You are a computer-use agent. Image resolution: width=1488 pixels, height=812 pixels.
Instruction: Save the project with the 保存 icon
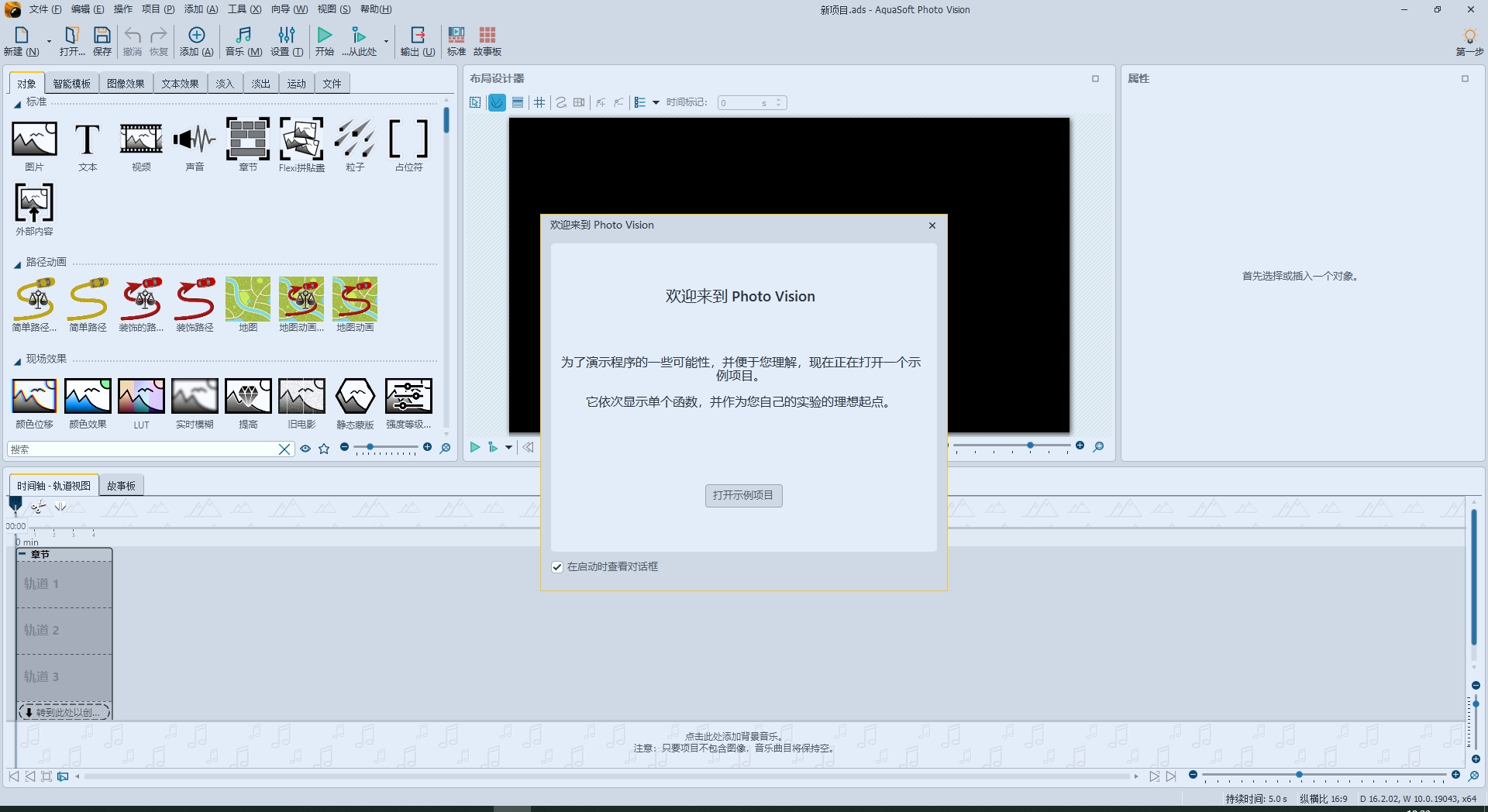coord(102,35)
